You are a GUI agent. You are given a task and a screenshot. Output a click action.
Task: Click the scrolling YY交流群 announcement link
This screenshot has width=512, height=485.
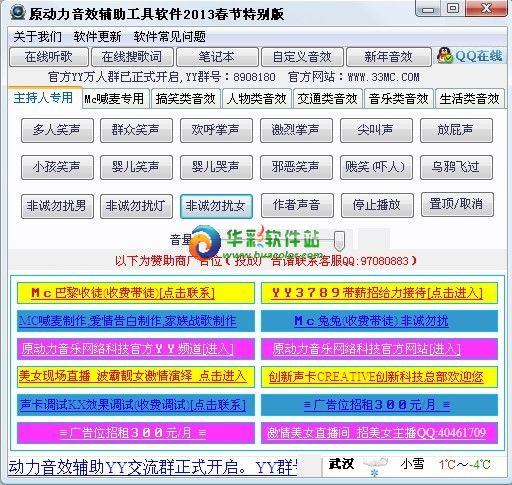click(153, 467)
